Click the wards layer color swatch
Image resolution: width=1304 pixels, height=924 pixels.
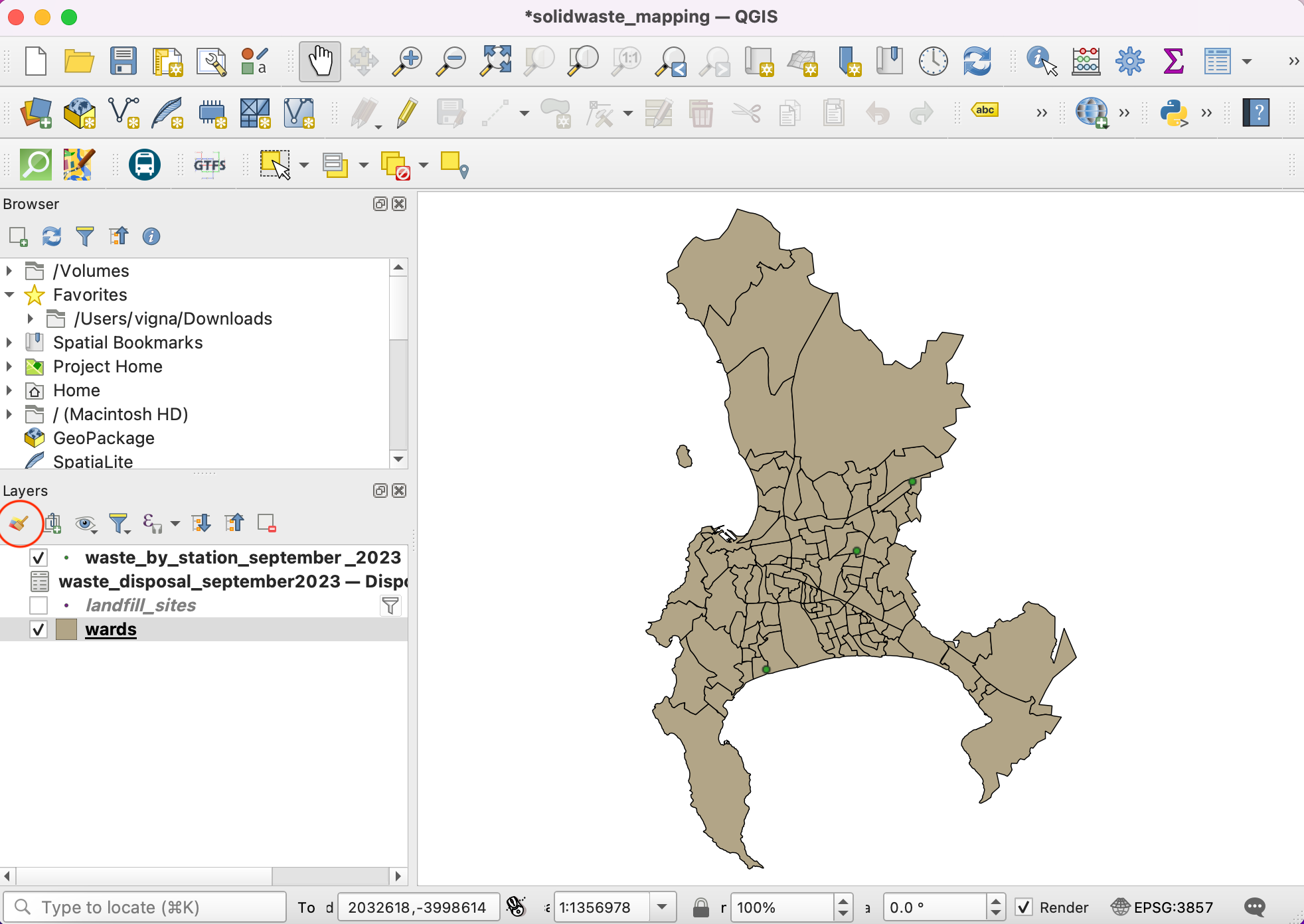(x=66, y=629)
